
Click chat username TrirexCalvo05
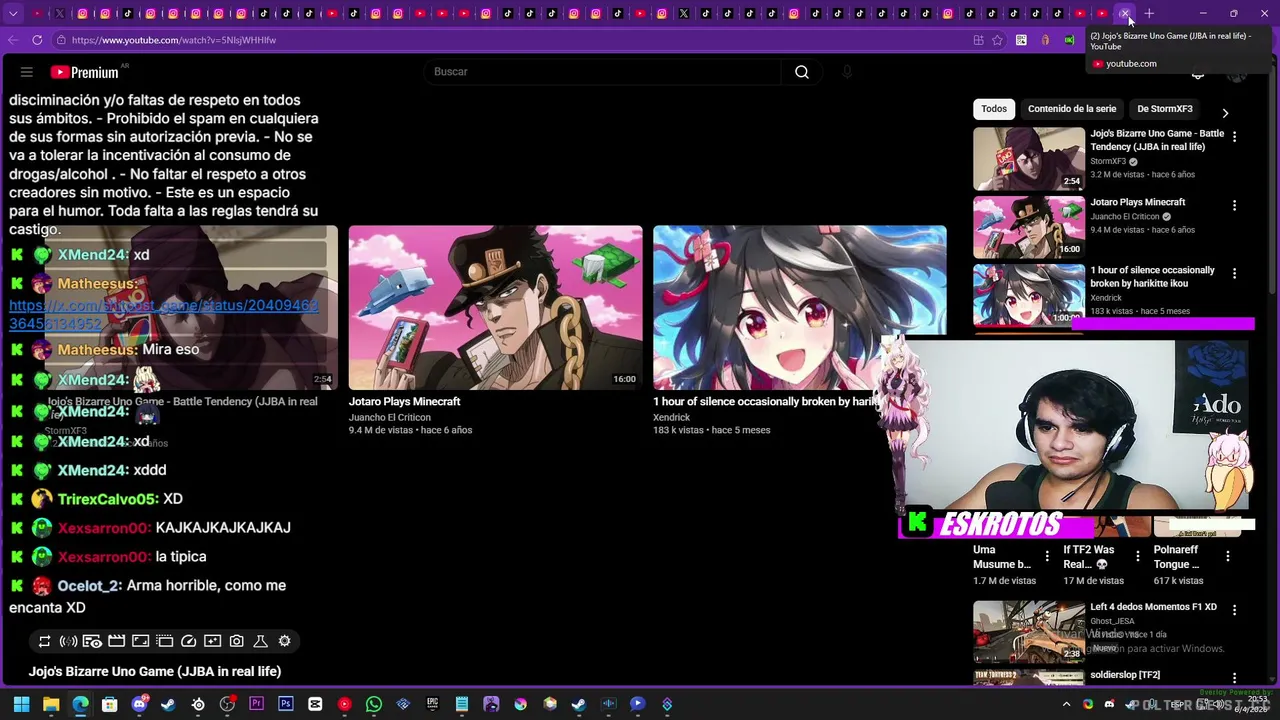pyautogui.click(x=108, y=499)
